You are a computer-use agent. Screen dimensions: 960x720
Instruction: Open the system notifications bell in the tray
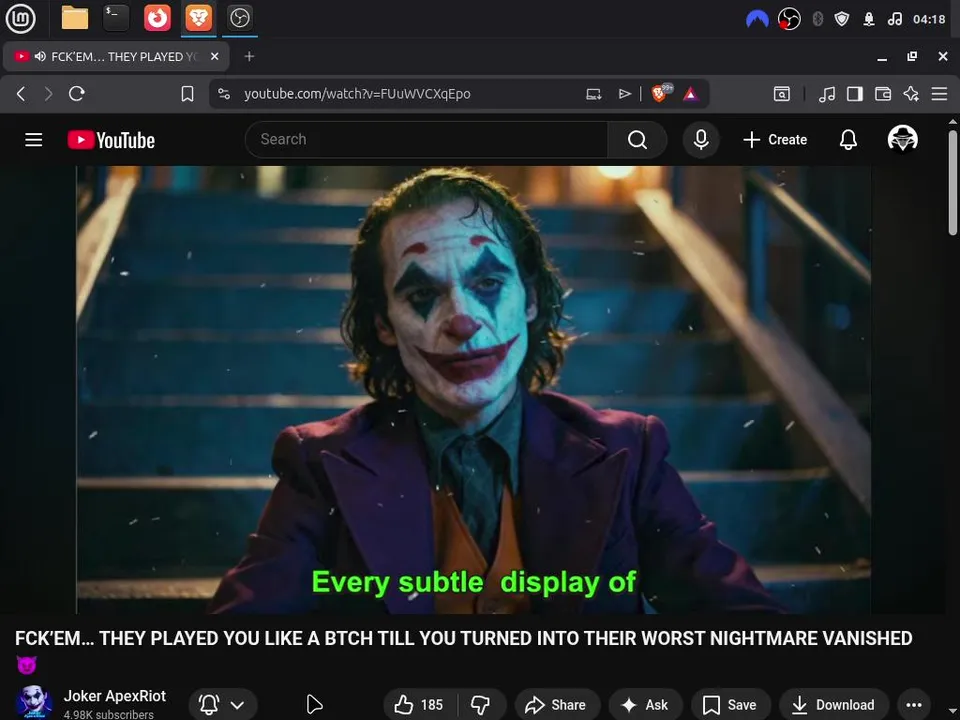pyautogui.click(x=869, y=19)
